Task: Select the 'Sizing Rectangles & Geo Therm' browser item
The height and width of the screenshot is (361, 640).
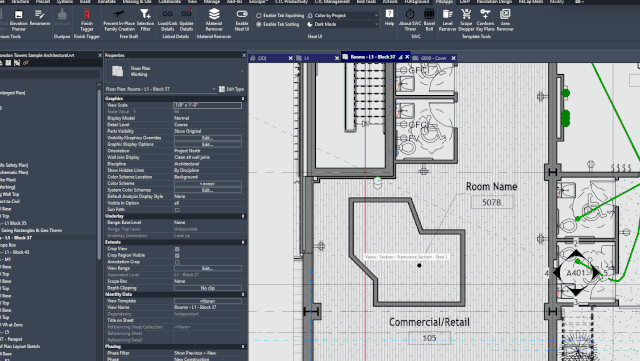Action: (31, 230)
